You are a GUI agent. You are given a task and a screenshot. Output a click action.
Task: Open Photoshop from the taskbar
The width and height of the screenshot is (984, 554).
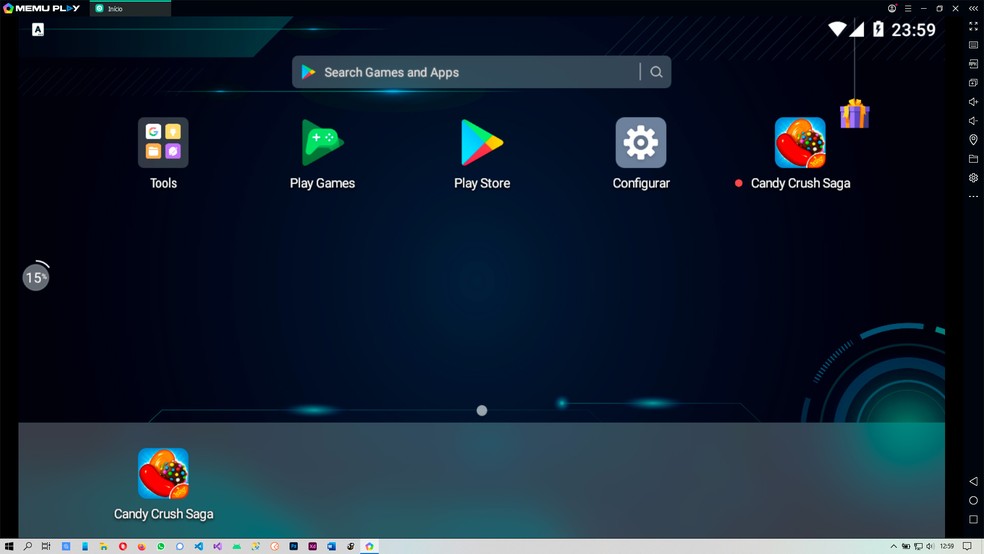coord(293,546)
